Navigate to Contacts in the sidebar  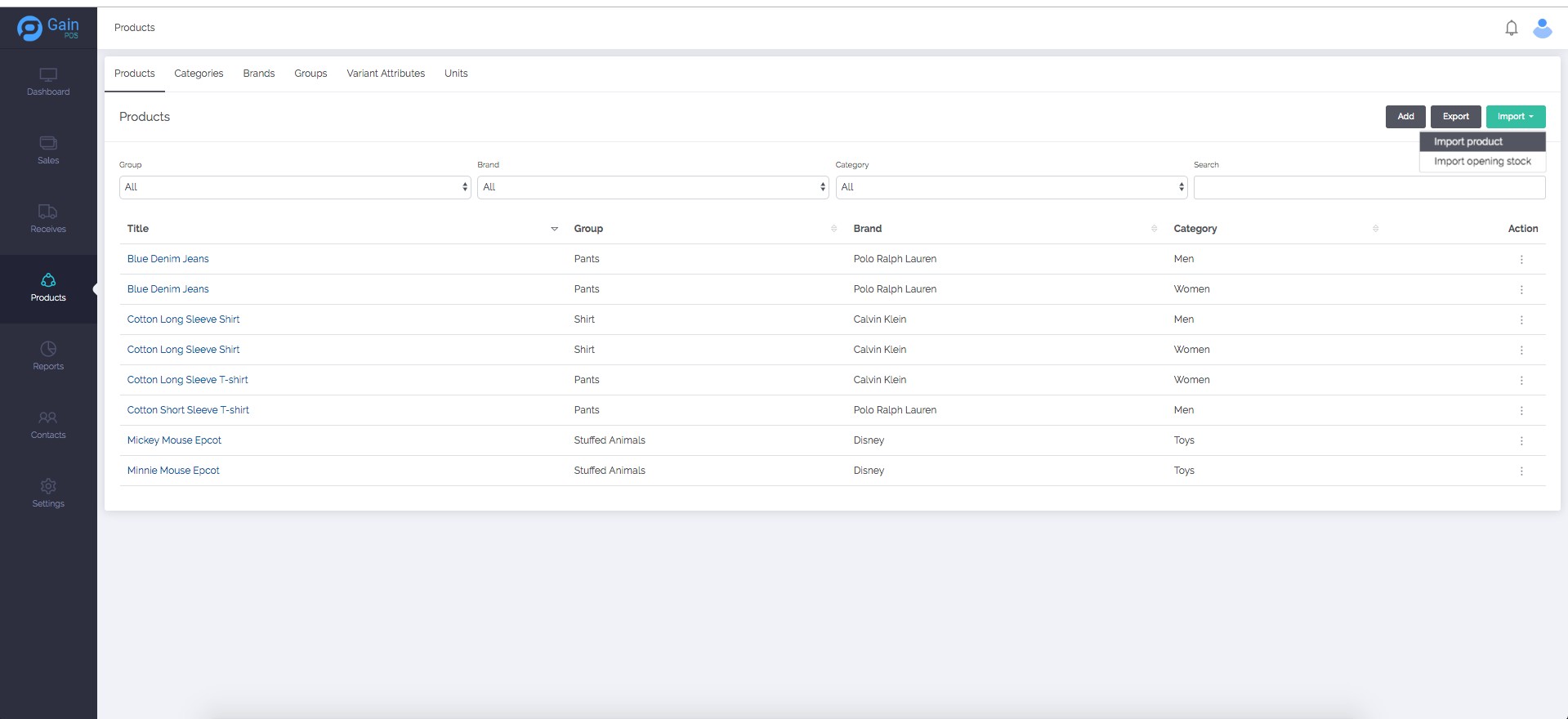coord(48,418)
